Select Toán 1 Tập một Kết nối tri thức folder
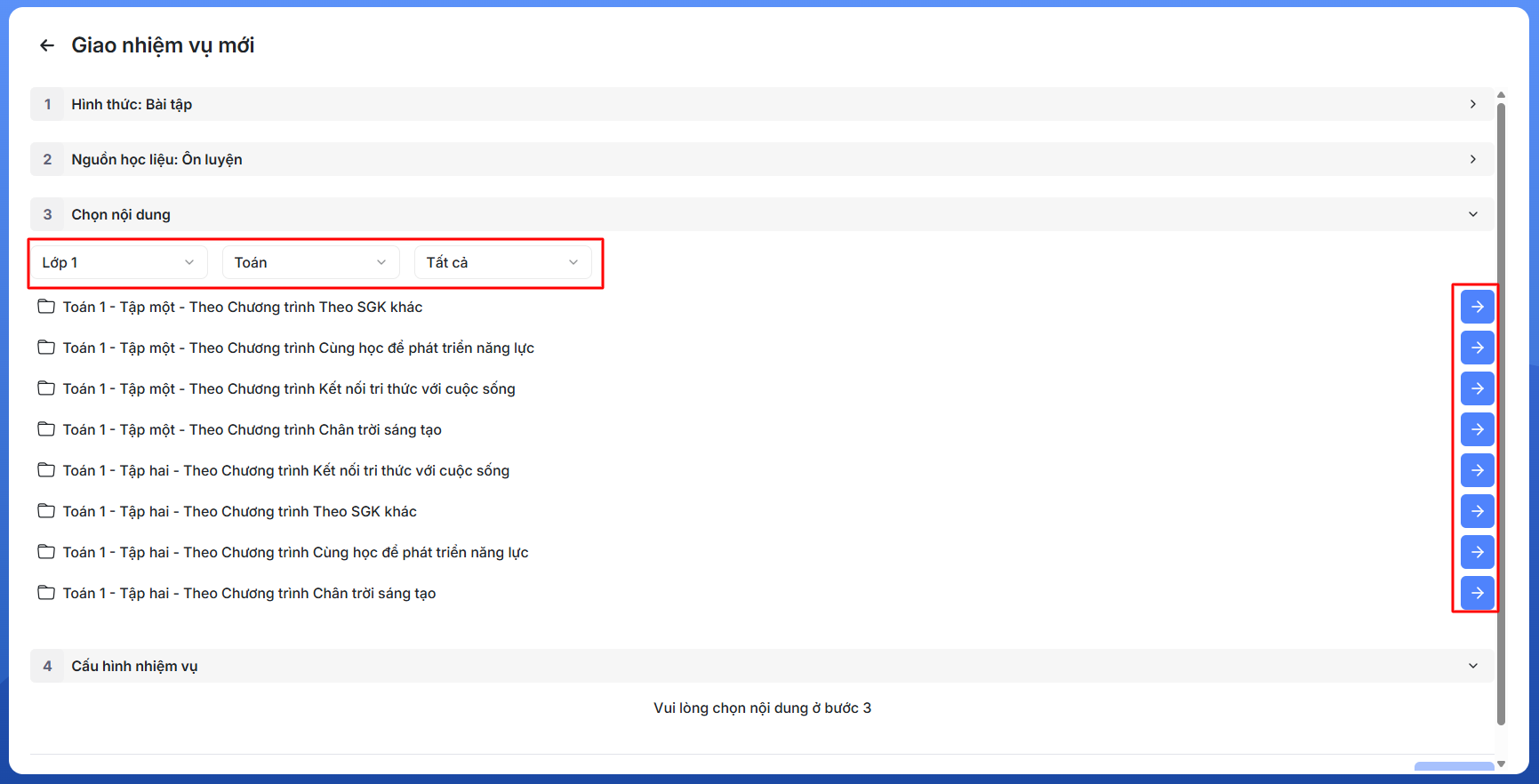The width and height of the screenshot is (1539, 784). pos(288,388)
